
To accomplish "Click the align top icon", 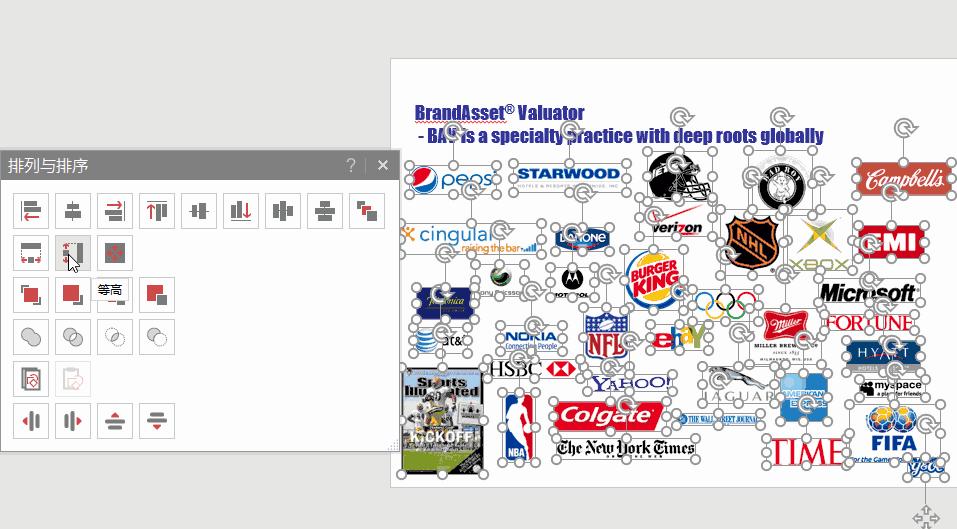I will pos(157,211).
